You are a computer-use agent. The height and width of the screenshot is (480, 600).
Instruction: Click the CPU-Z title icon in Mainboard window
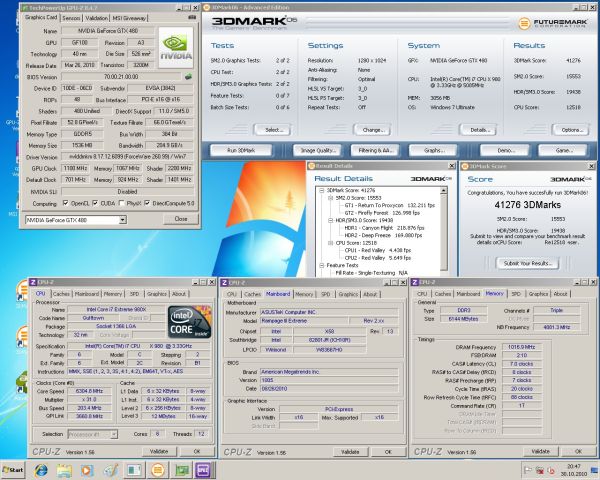pyautogui.click(x=224, y=282)
